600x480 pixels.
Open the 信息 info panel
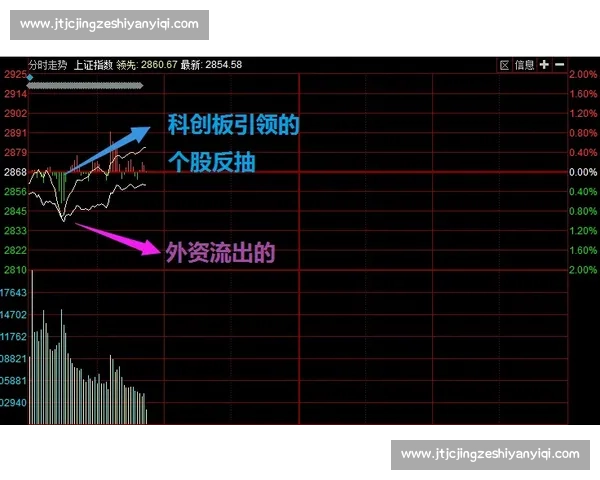coord(524,65)
